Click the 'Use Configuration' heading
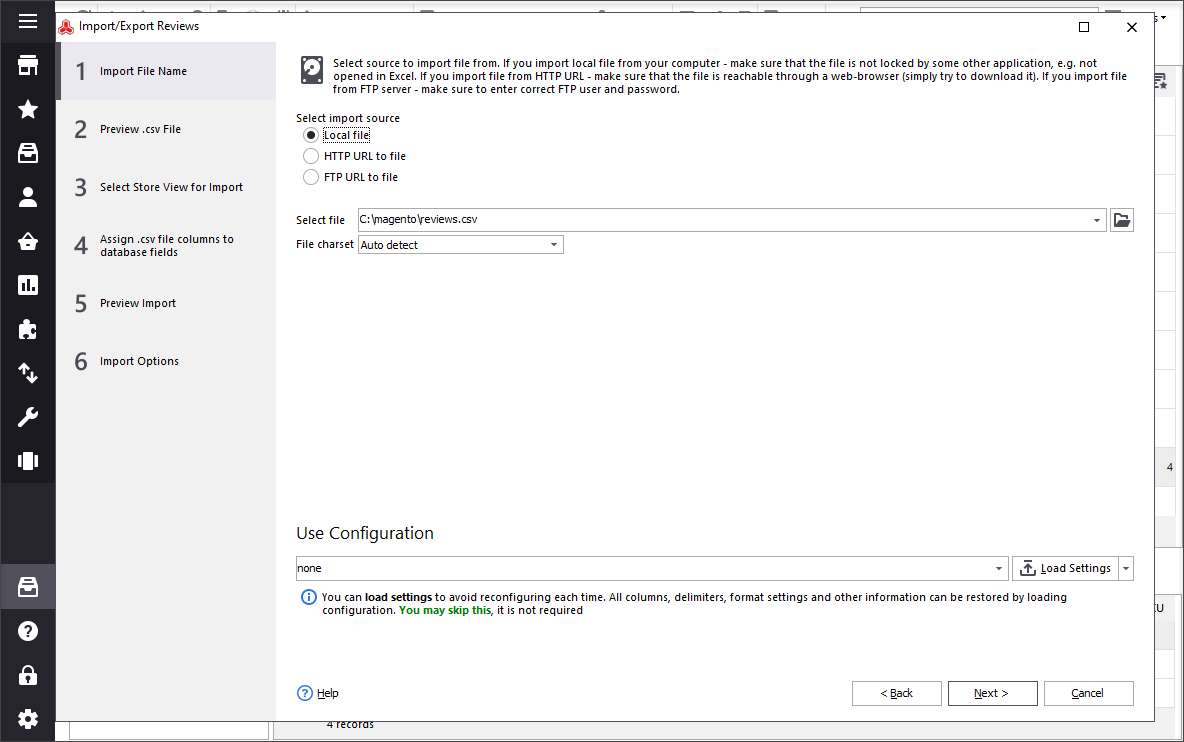 [365, 533]
